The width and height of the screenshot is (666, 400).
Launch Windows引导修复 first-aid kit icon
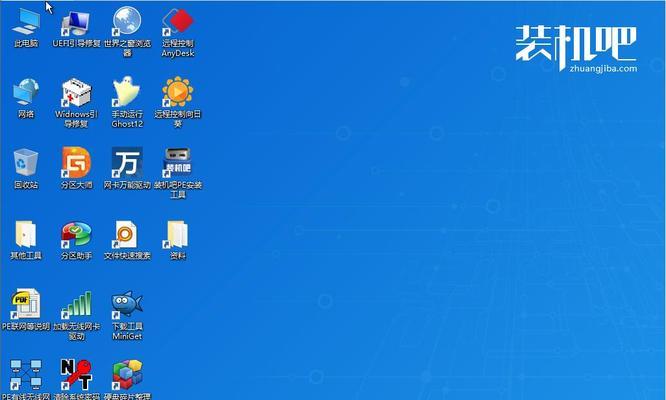coord(76,92)
